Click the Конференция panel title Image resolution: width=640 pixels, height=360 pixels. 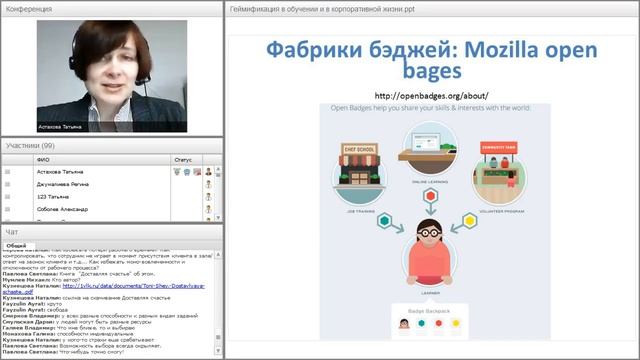tap(29, 9)
